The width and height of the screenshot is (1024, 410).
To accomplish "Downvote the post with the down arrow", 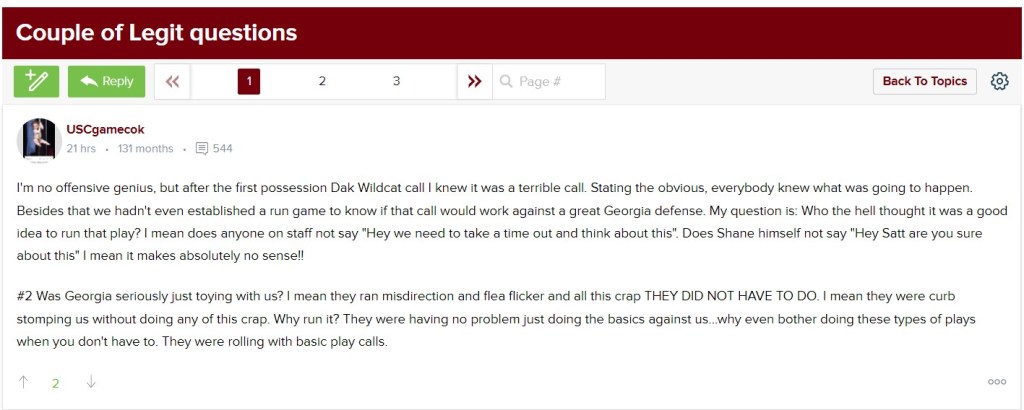I will (x=91, y=381).
